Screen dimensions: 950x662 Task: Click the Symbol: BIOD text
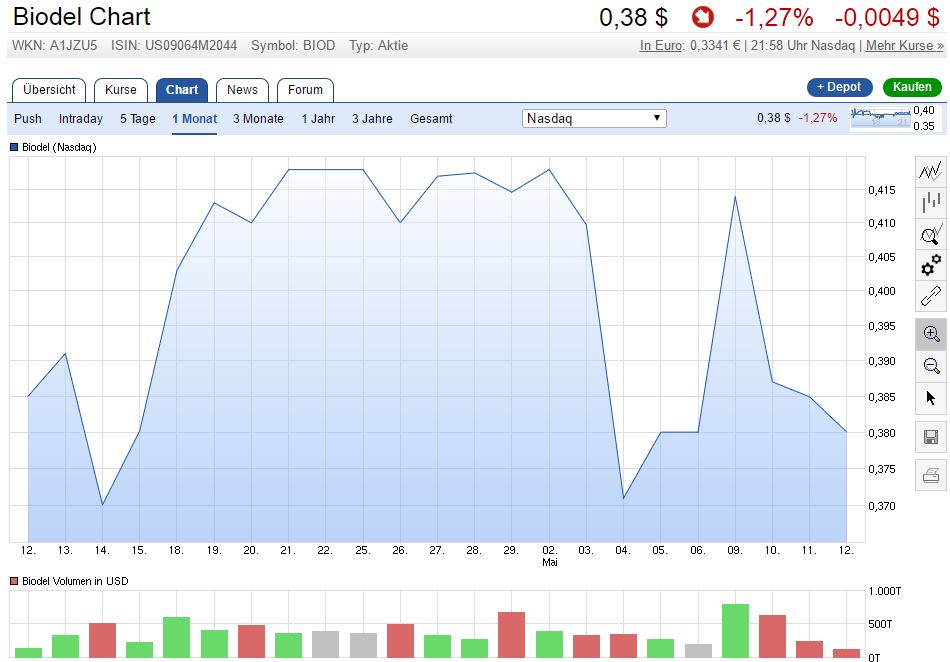tap(293, 45)
